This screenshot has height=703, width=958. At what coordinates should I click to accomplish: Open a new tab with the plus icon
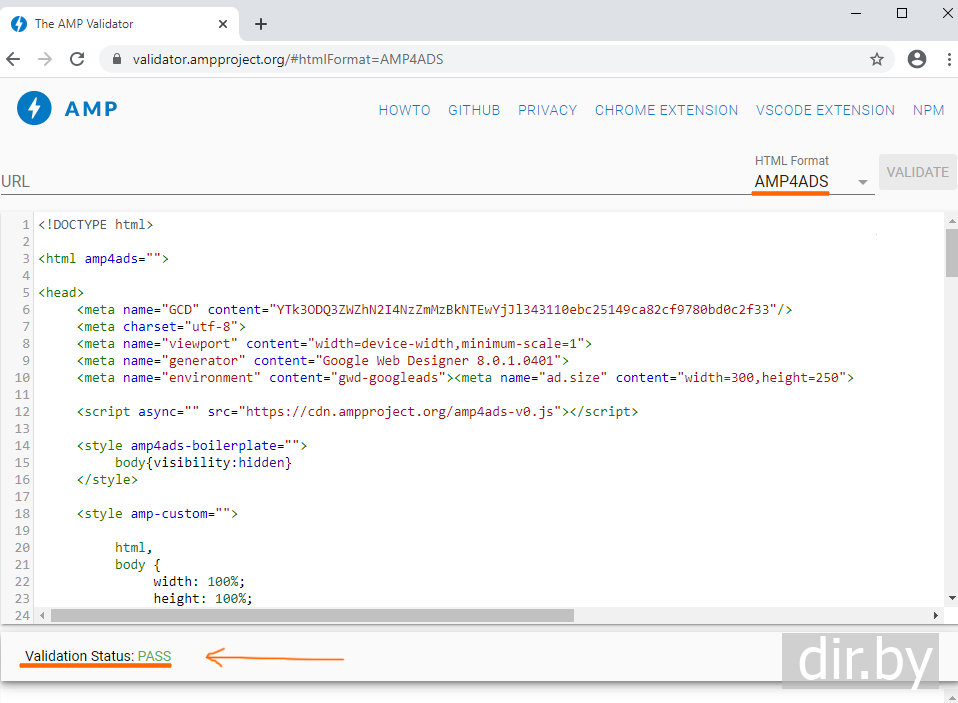pos(261,24)
